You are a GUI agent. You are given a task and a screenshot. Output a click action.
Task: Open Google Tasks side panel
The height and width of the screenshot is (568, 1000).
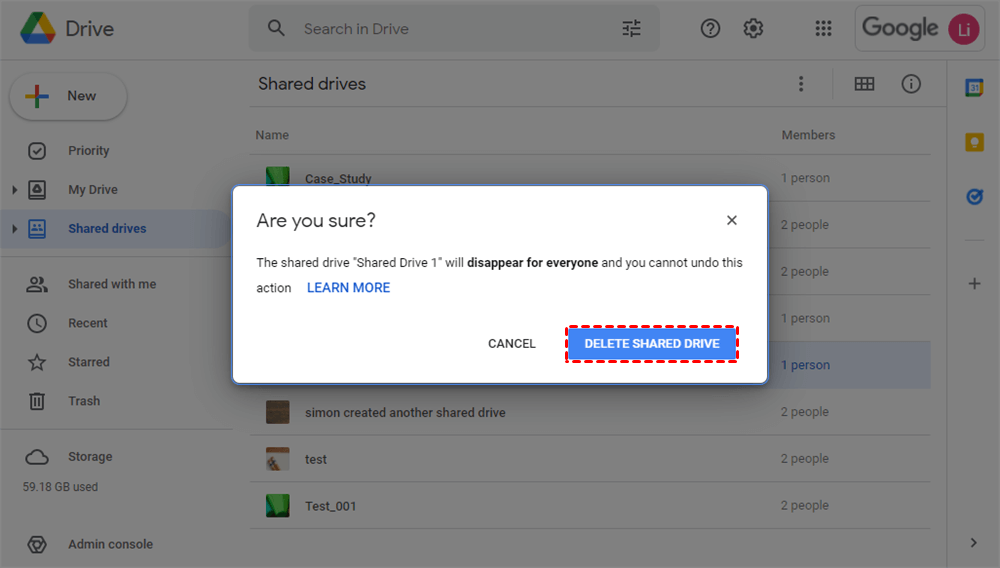click(x=974, y=196)
